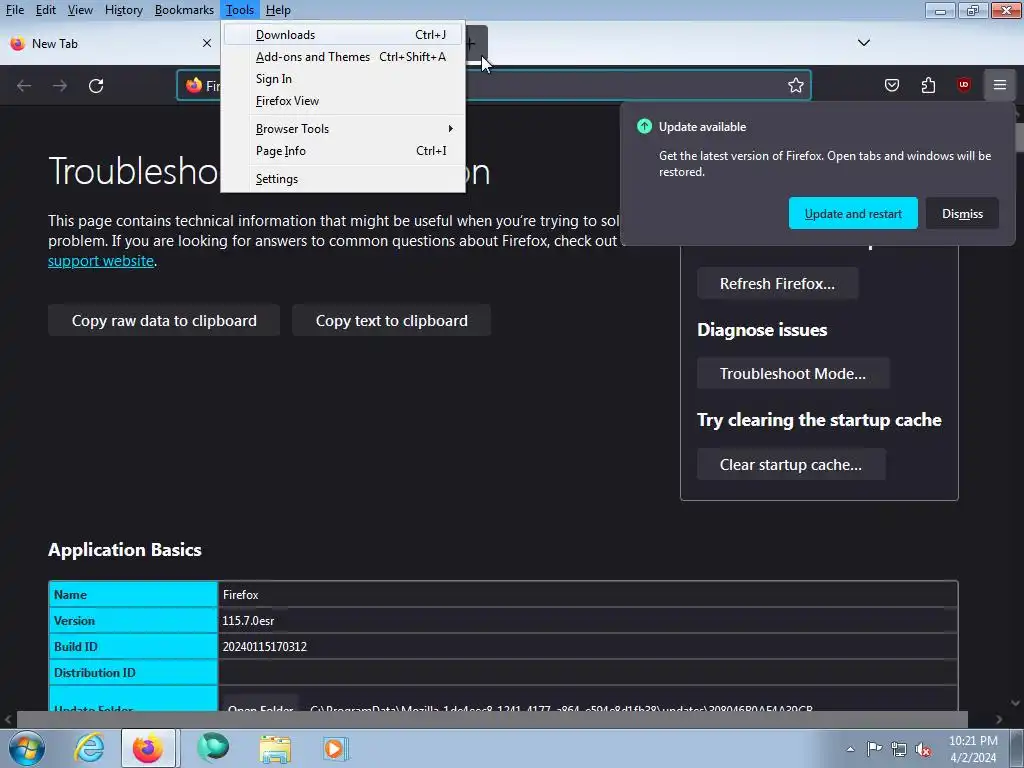Open the uBlock Origin toolbar icon
The height and width of the screenshot is (768, 1024).
point(963,86)
